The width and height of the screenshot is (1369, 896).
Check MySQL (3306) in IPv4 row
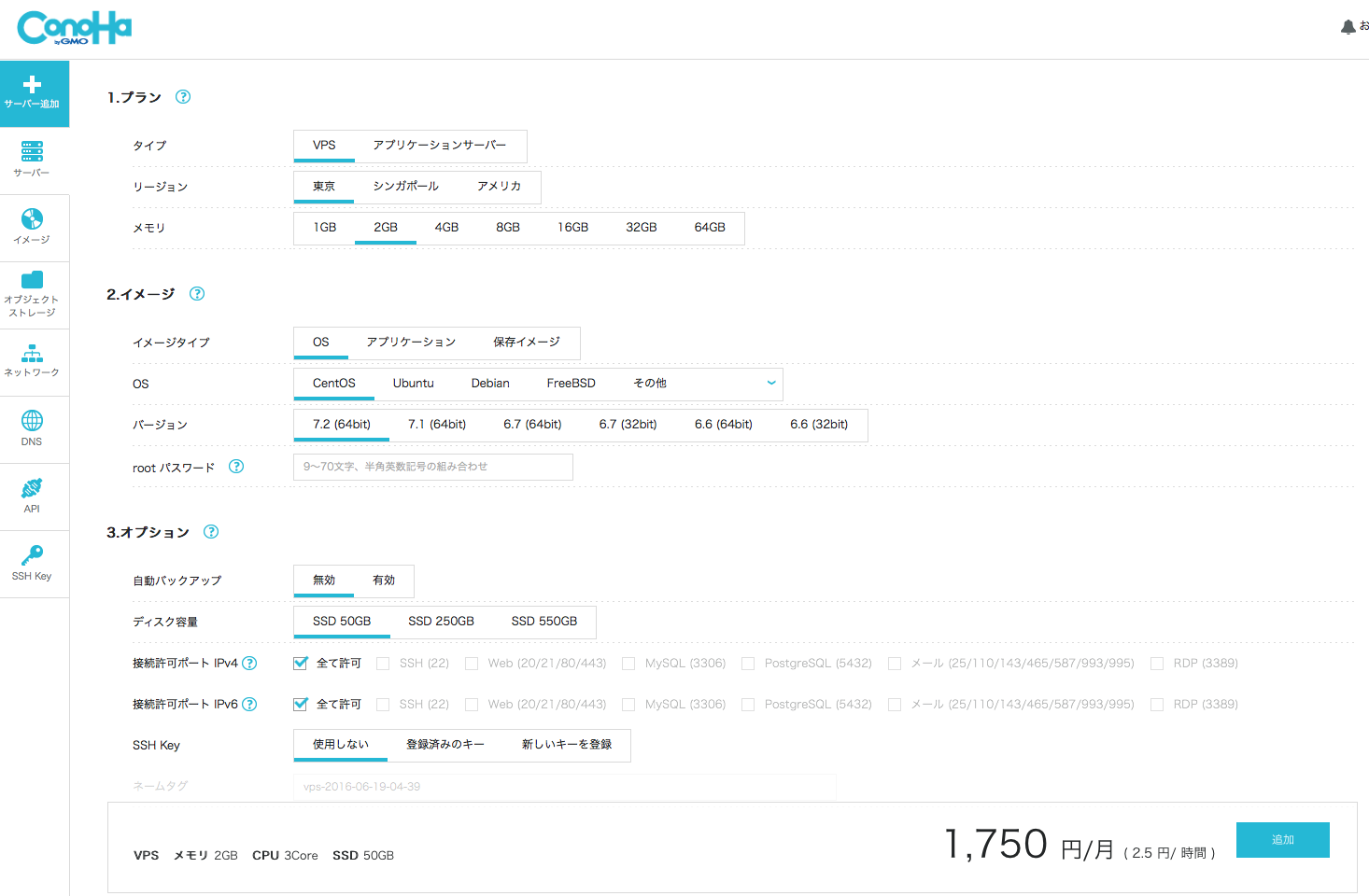(x=628, y=664)
